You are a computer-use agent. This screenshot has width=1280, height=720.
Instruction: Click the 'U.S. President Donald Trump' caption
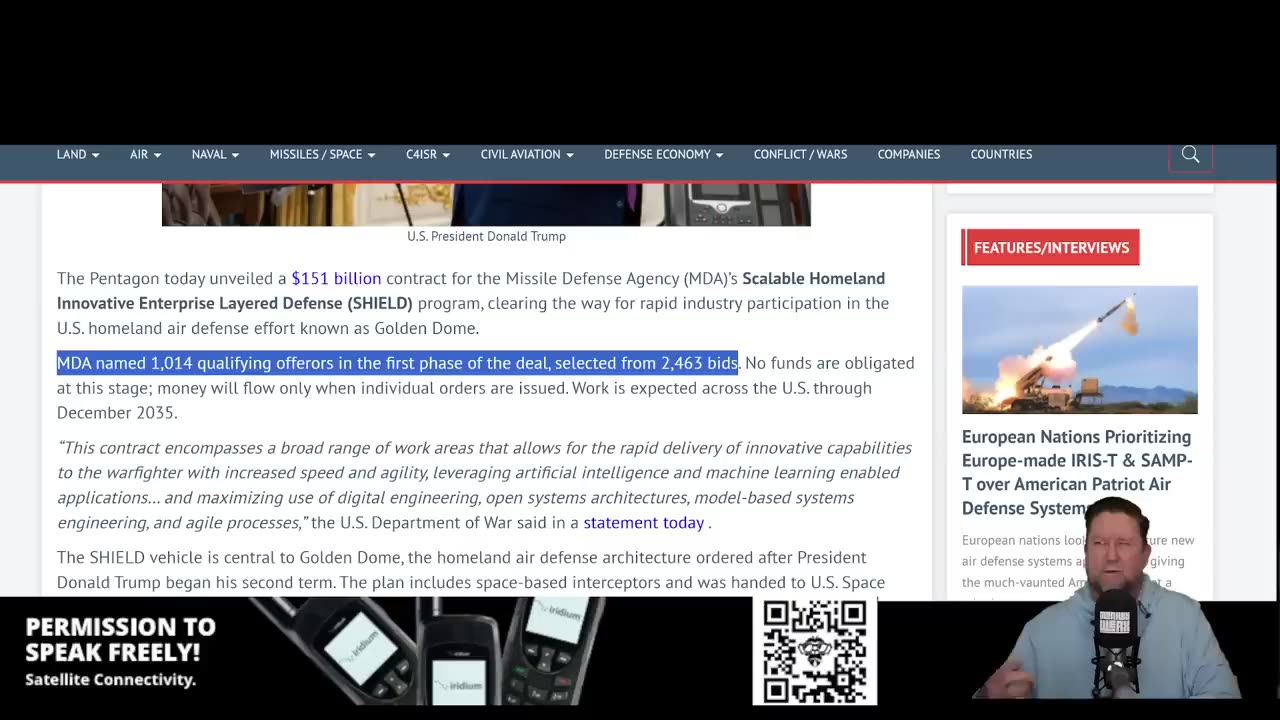point(486,236)
